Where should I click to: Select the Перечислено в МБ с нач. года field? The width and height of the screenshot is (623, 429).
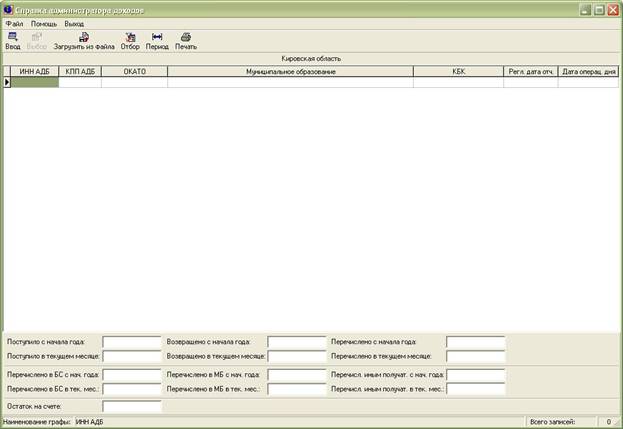pyautogui.click(x=297, y=375)
